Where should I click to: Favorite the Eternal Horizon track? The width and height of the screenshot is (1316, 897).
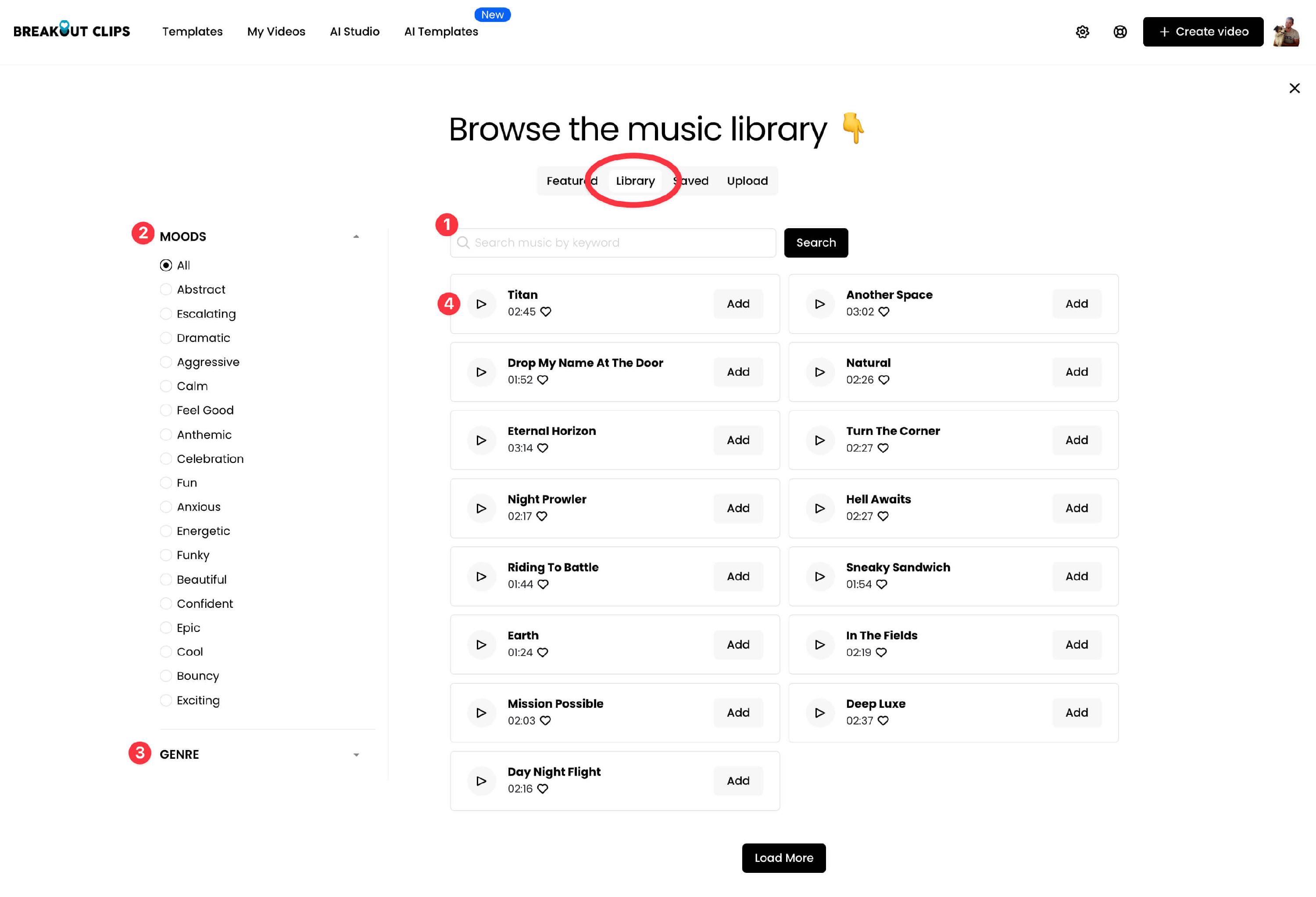(x=543, y=448)
